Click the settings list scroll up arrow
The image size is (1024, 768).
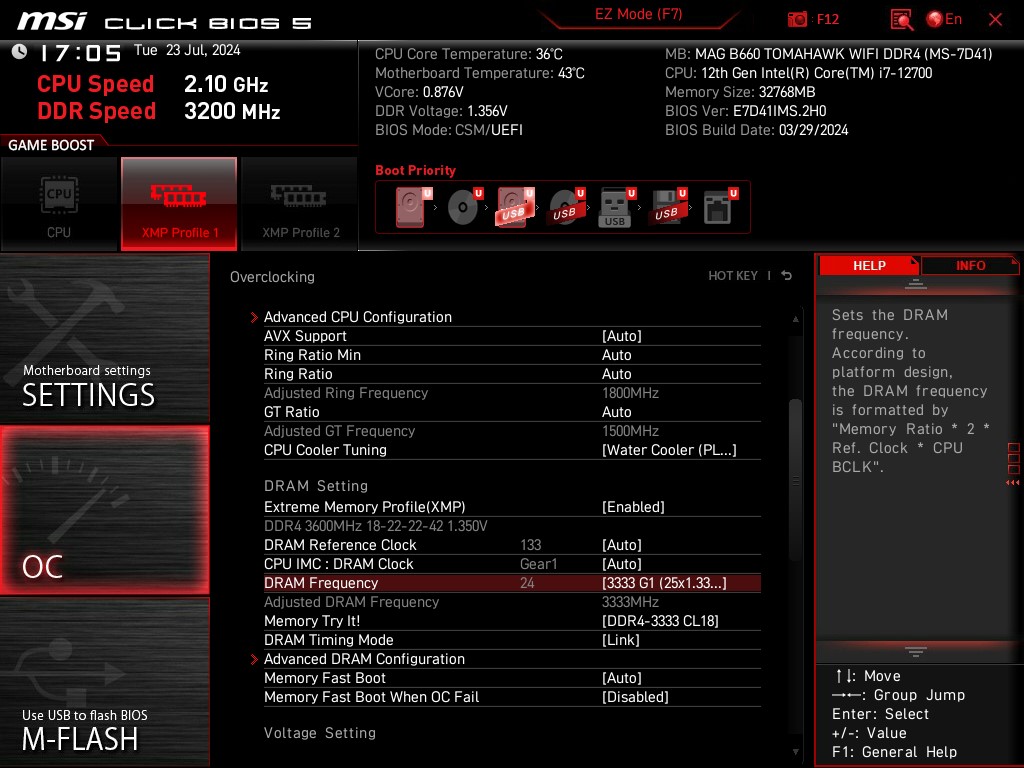(795, 319)
